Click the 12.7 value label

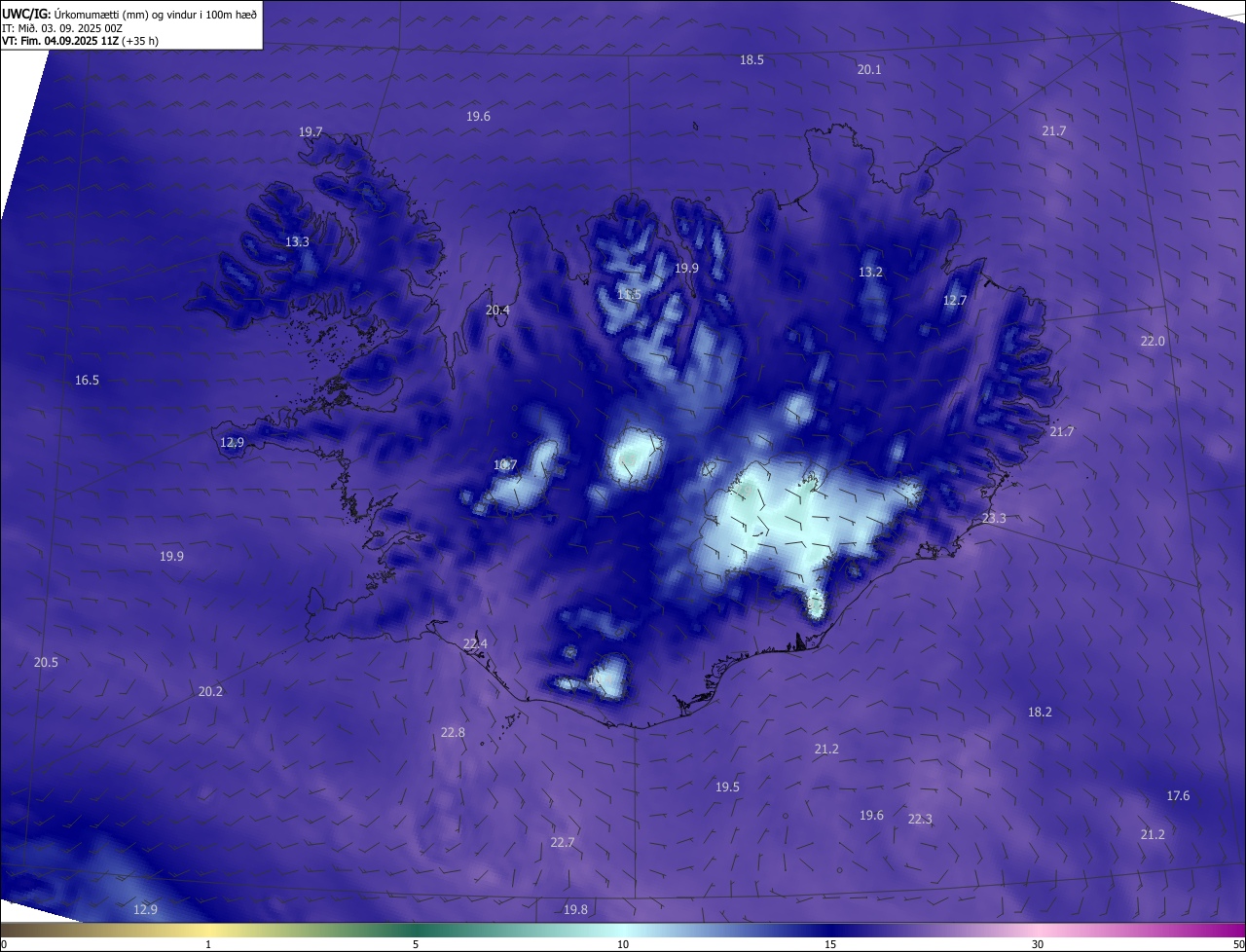tap(955, 301)
